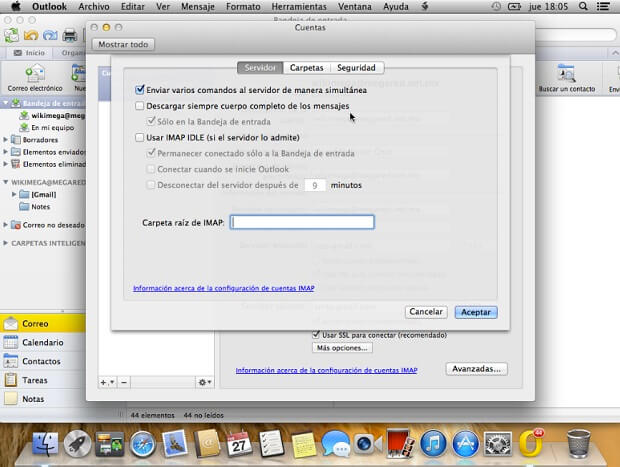Toggle Usar SSL para conectar checkbox

coord(316,335)
